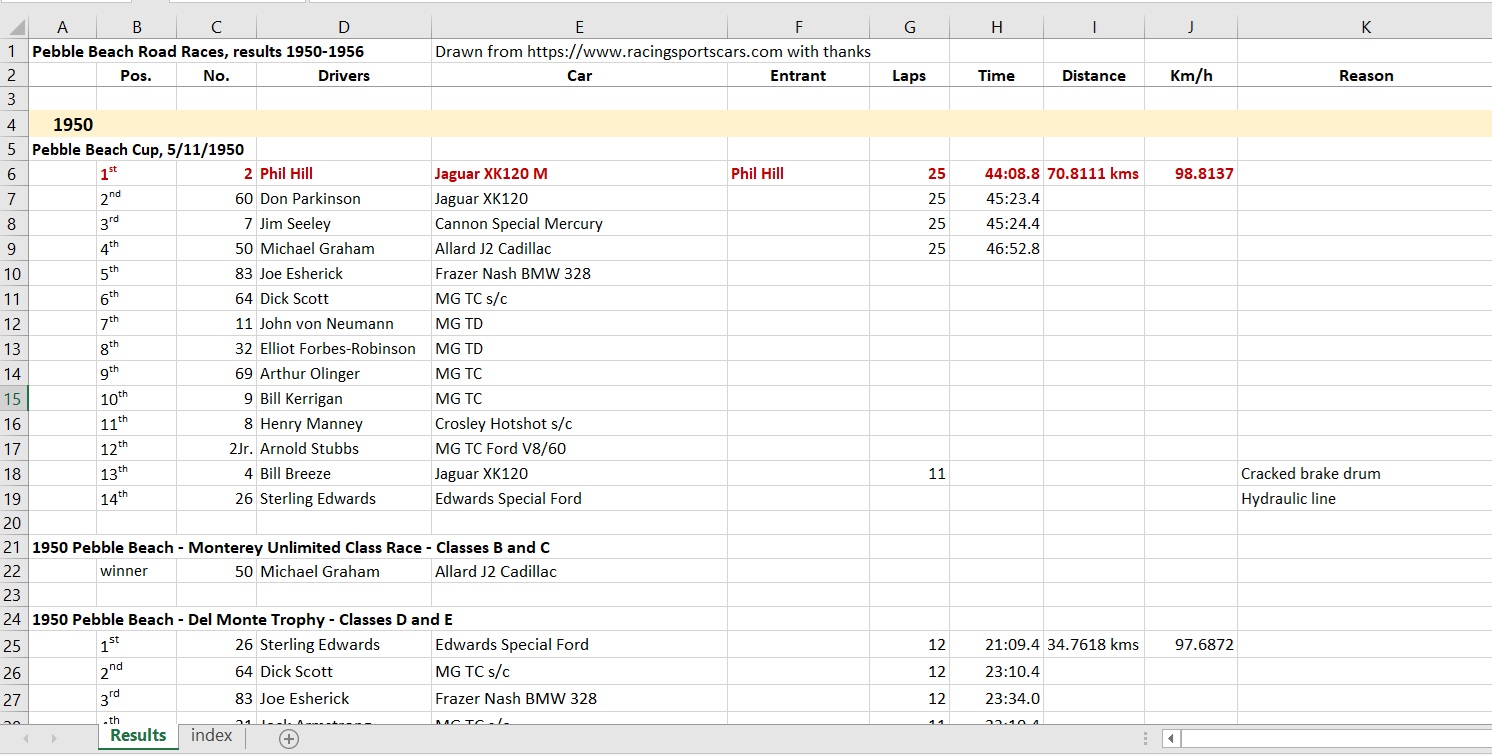Click 'Henry Manney' driver cell
1492x755 pixels.
click(x=344, y=423)
